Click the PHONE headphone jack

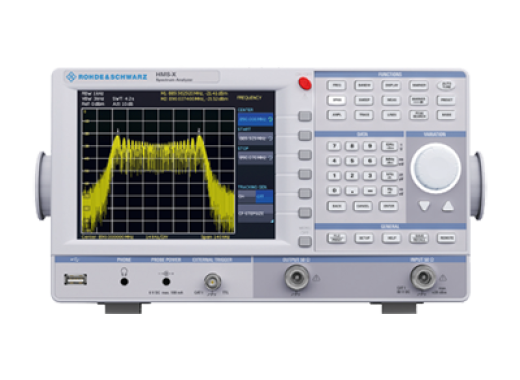point(124,282)
